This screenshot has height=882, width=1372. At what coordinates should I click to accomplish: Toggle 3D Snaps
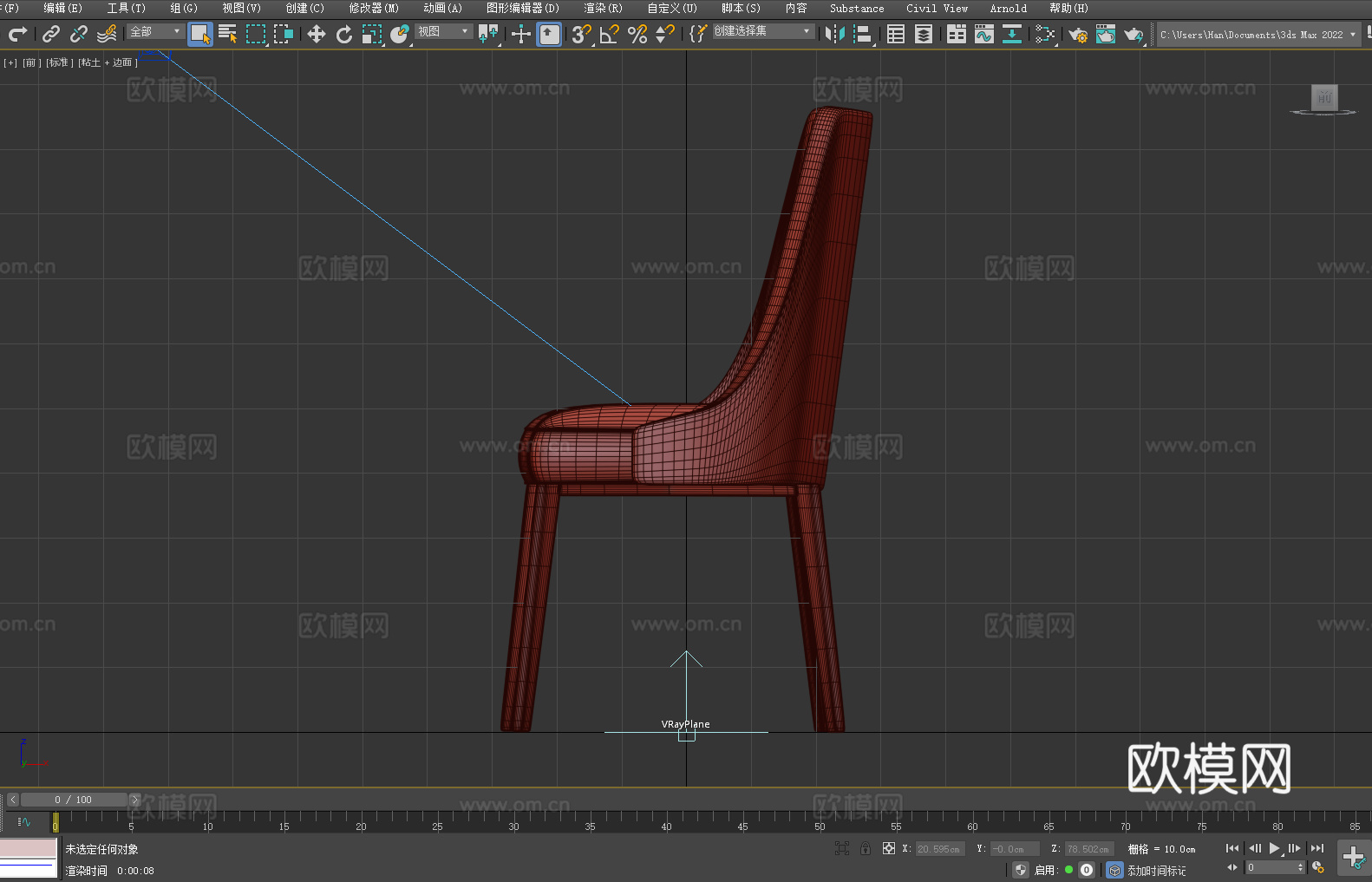582,34
